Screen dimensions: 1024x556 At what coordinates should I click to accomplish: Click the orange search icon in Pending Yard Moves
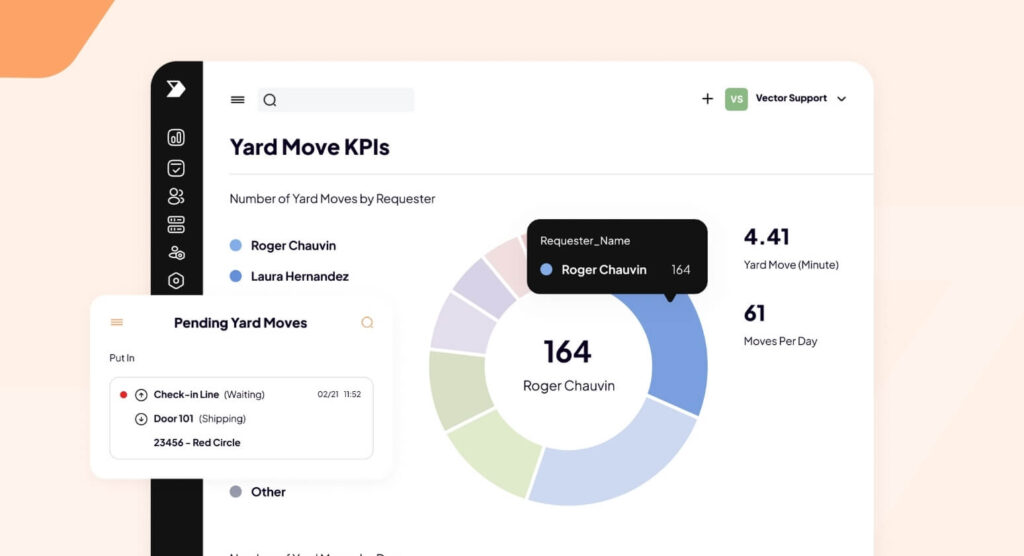click(367, 322)
